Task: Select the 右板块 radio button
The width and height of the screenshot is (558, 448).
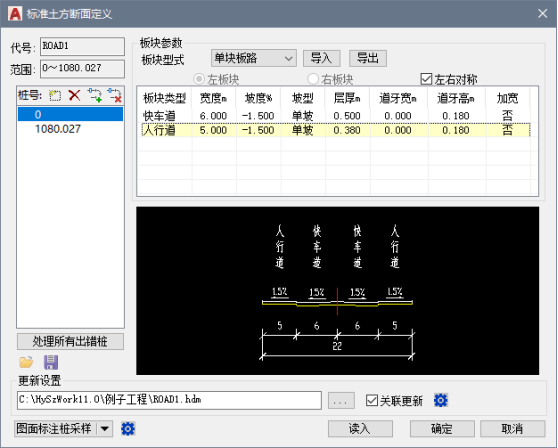Action: [313, 79]
